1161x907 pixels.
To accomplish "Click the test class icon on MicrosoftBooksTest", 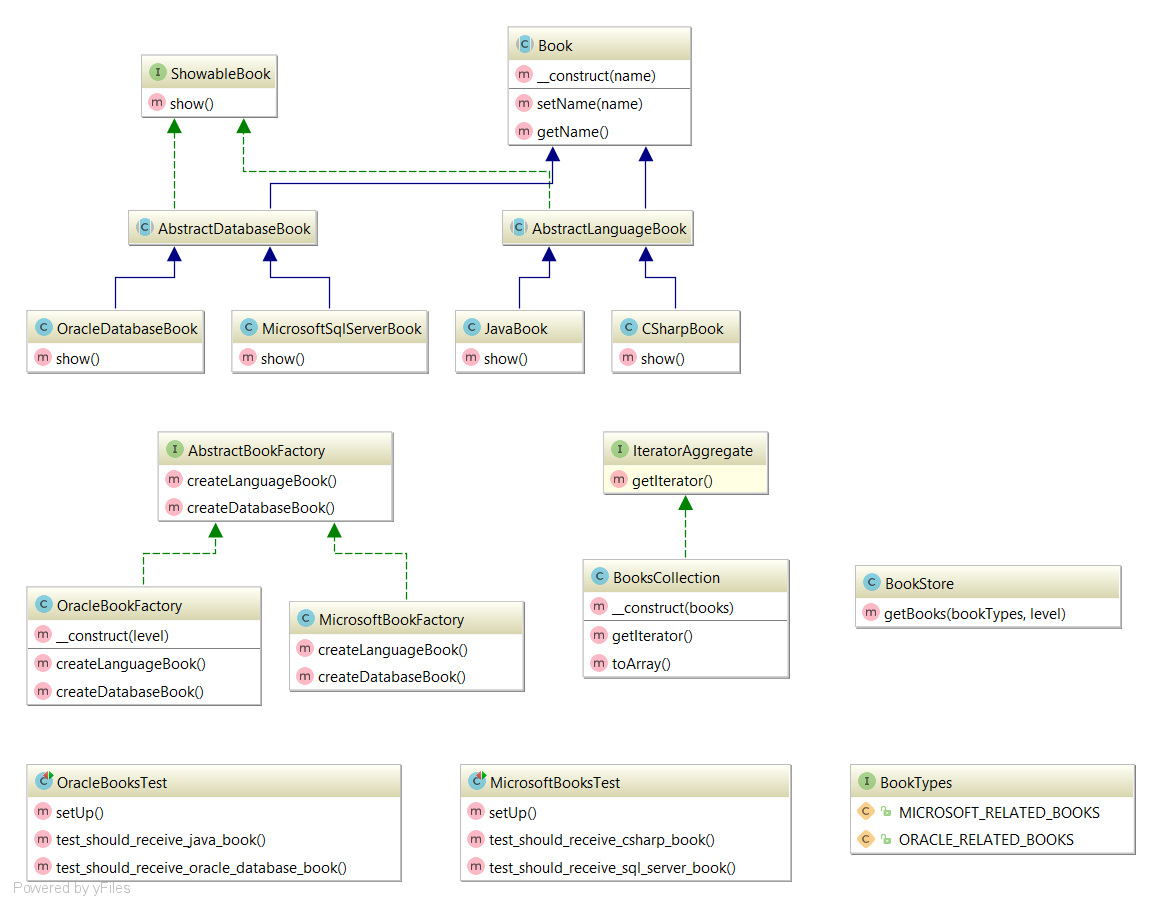I will [x=475, y=781].
